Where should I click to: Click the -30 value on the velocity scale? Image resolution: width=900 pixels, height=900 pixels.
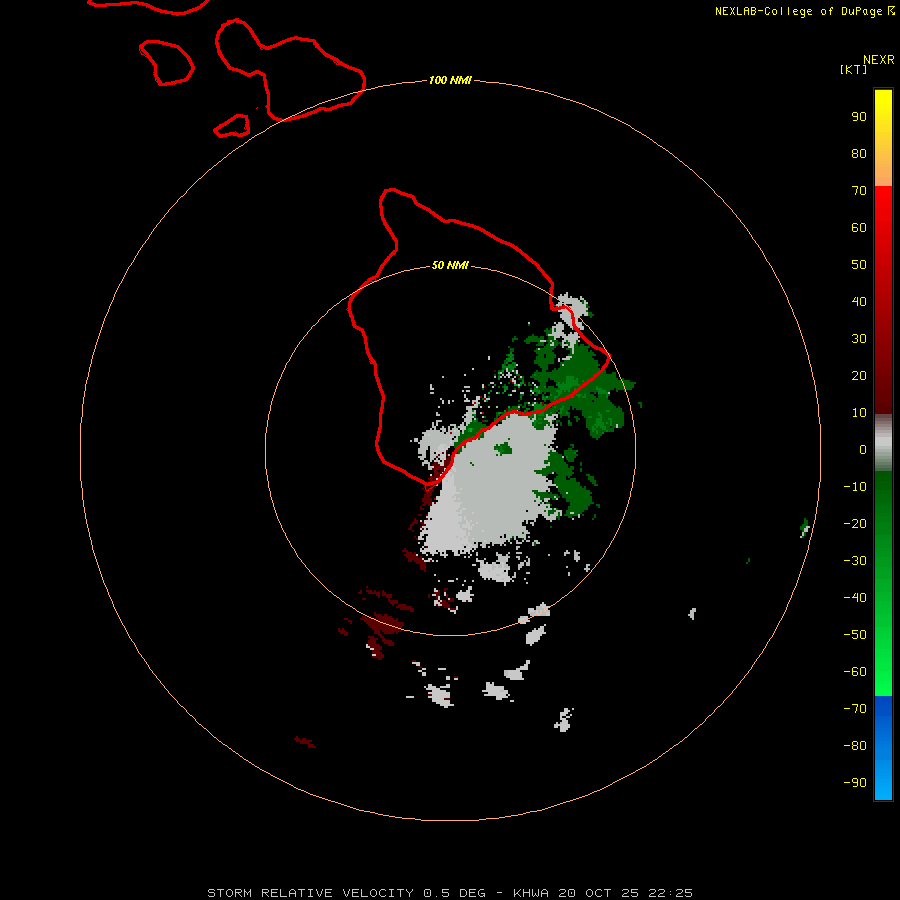coord(855,561)
